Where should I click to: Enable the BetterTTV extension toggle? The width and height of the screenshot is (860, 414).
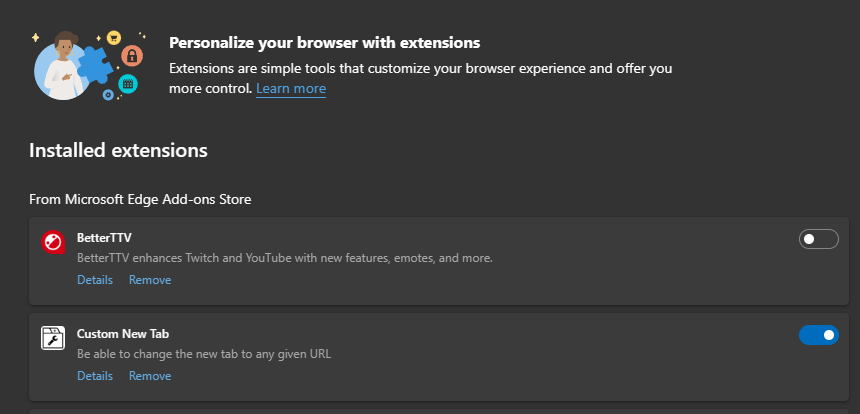818,239
